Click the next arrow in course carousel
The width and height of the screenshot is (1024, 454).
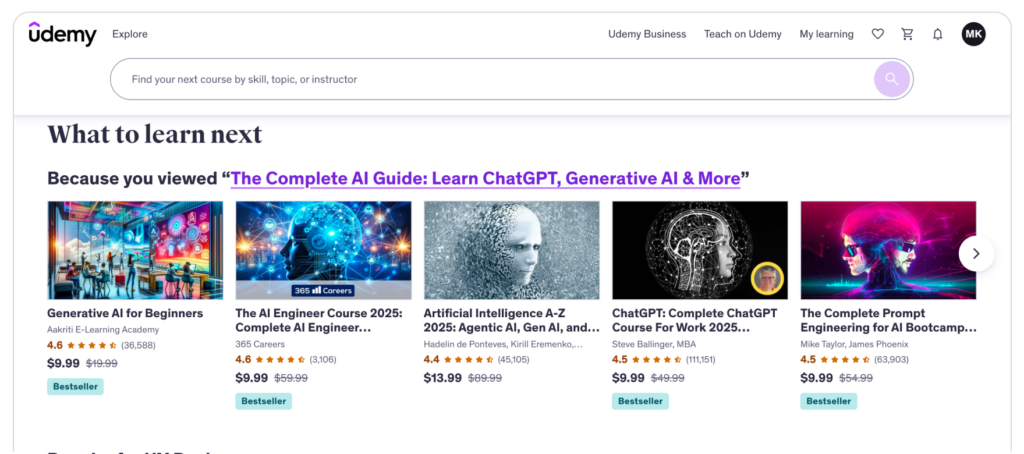(976, 253)
